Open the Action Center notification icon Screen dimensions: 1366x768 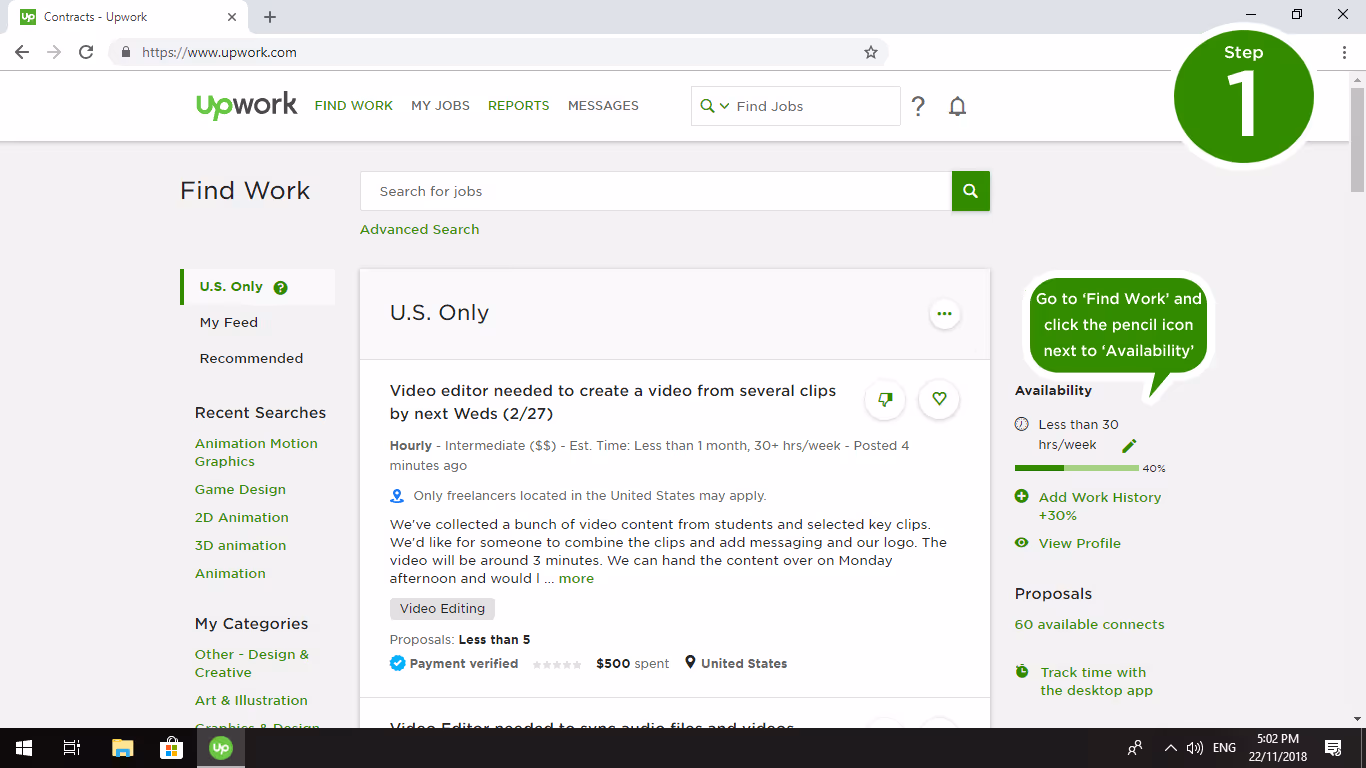click(1333, 748)
